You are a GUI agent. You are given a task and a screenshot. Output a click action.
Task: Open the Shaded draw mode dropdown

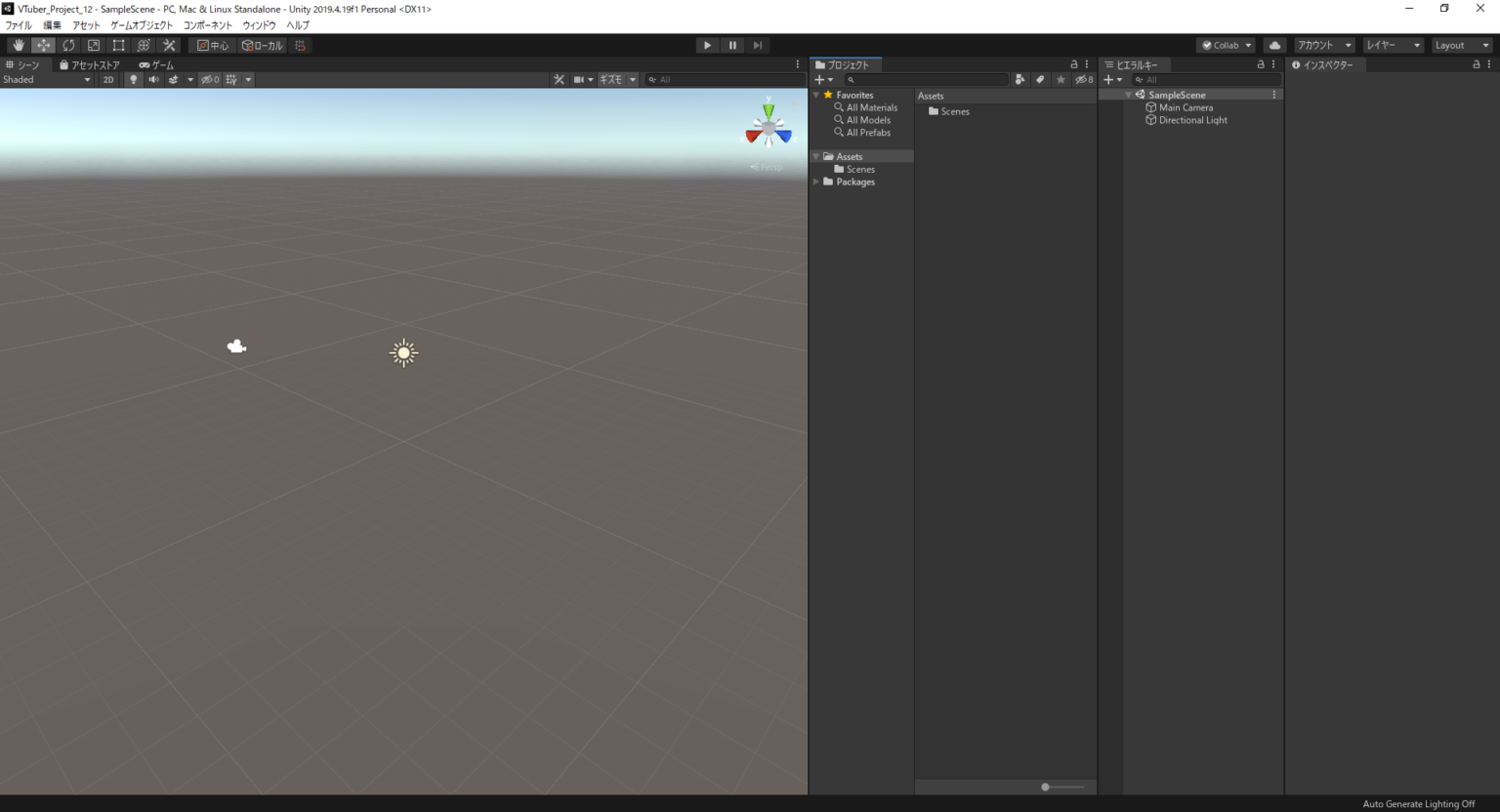(x=47, y=80)
